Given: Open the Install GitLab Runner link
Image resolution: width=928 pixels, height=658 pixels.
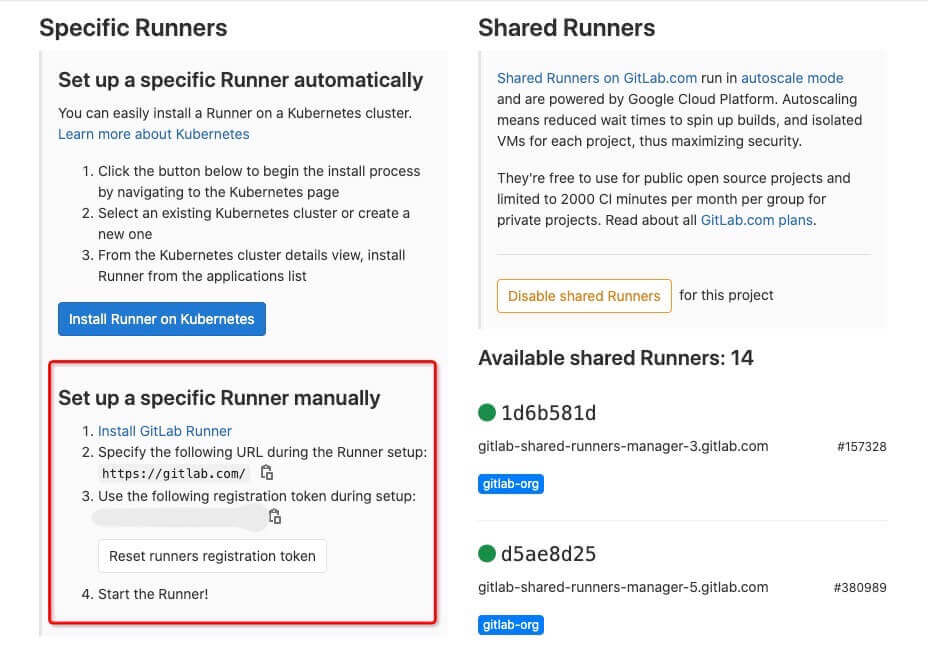Looking at the screenshot, I should (165, 431).
